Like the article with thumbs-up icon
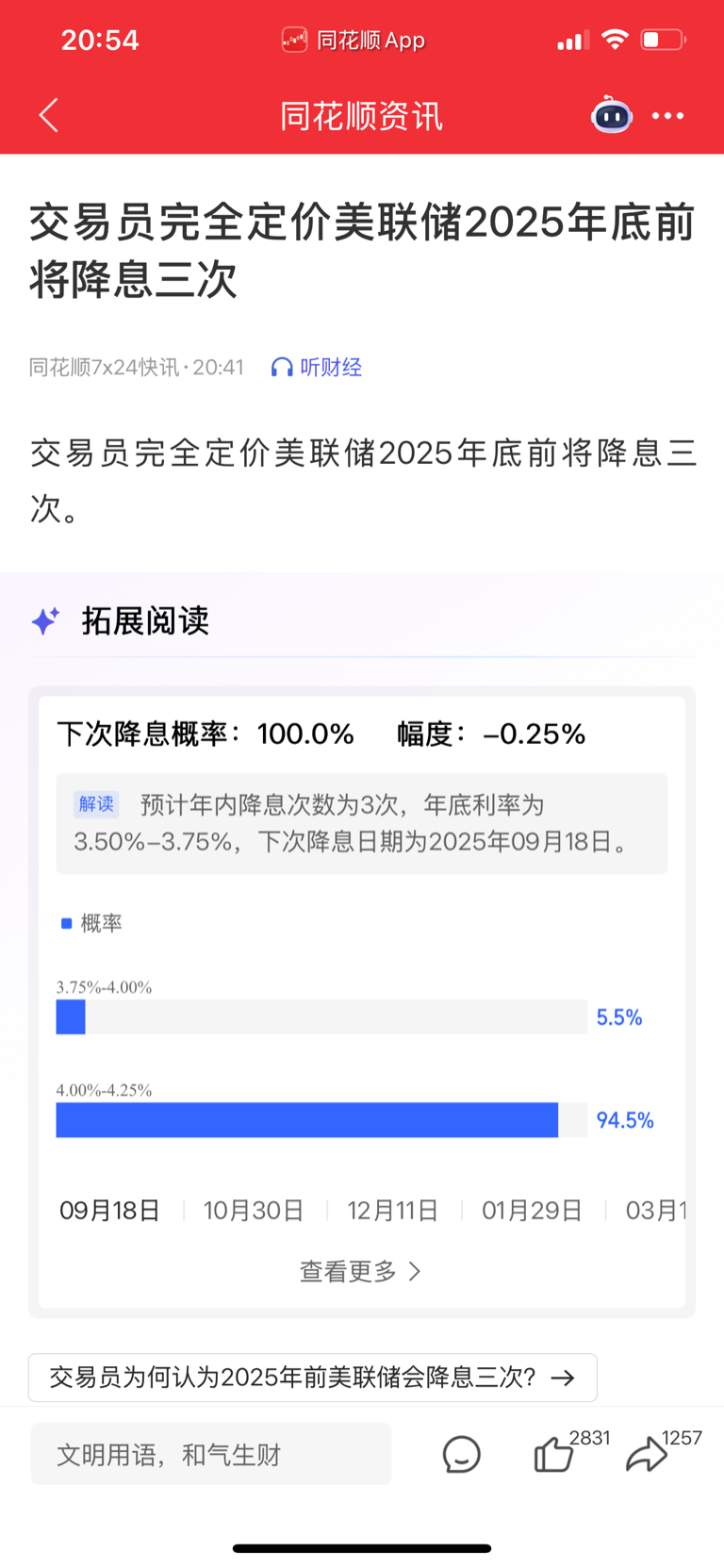This screenshot has width=724, height=1568. [554, 1455]
